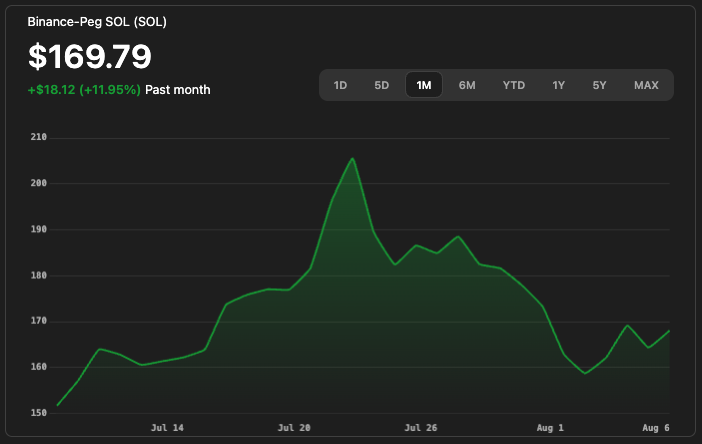The height and width of the screenshot is (444, 702).
Task: Click the Jul 26 date label
Action: click(x=421, y=428)
